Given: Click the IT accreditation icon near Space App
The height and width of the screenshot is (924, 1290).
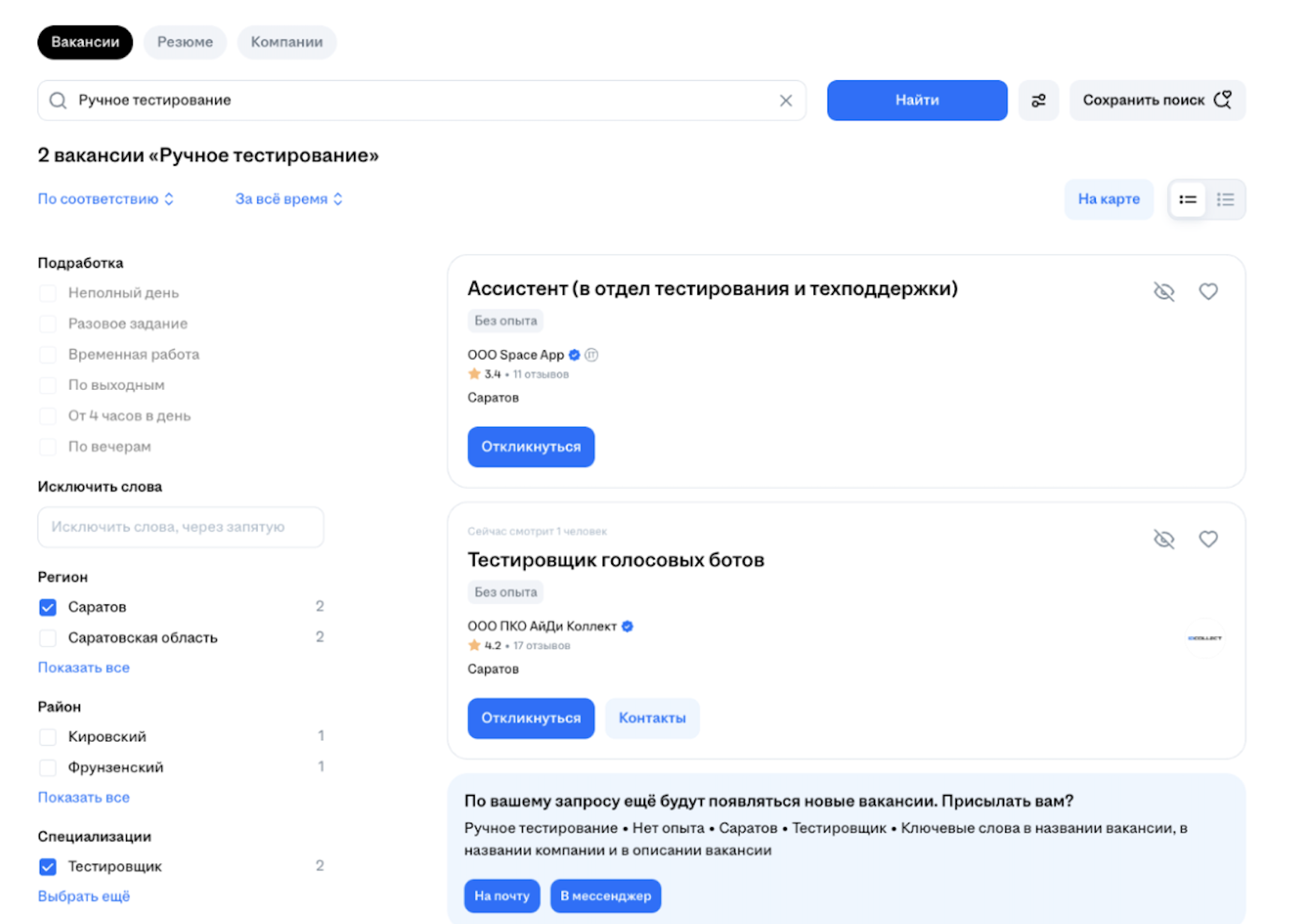Looking at the screenshot, I should [x=592, y=355].
